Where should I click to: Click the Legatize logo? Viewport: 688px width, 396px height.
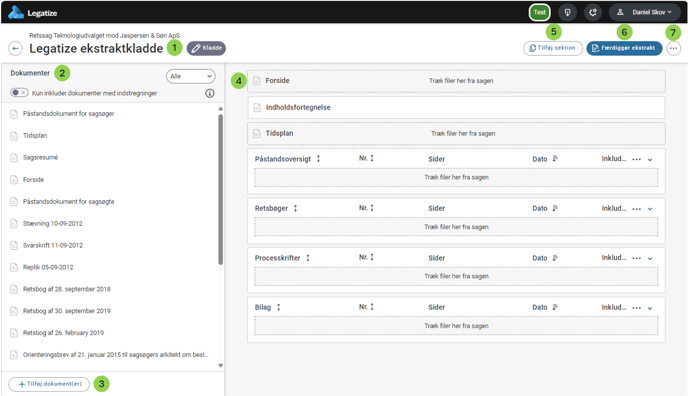pos(33,13)
